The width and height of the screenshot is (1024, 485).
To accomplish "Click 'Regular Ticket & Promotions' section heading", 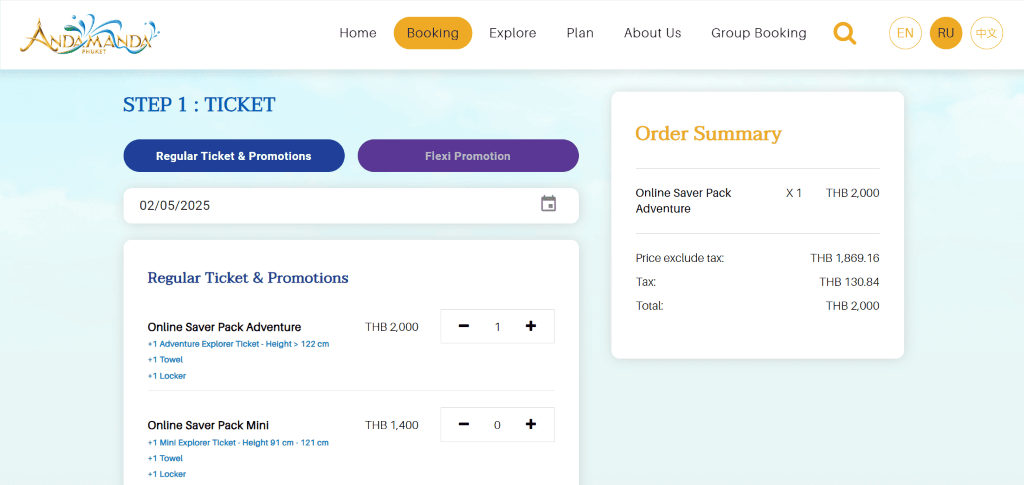I will 248,278.
